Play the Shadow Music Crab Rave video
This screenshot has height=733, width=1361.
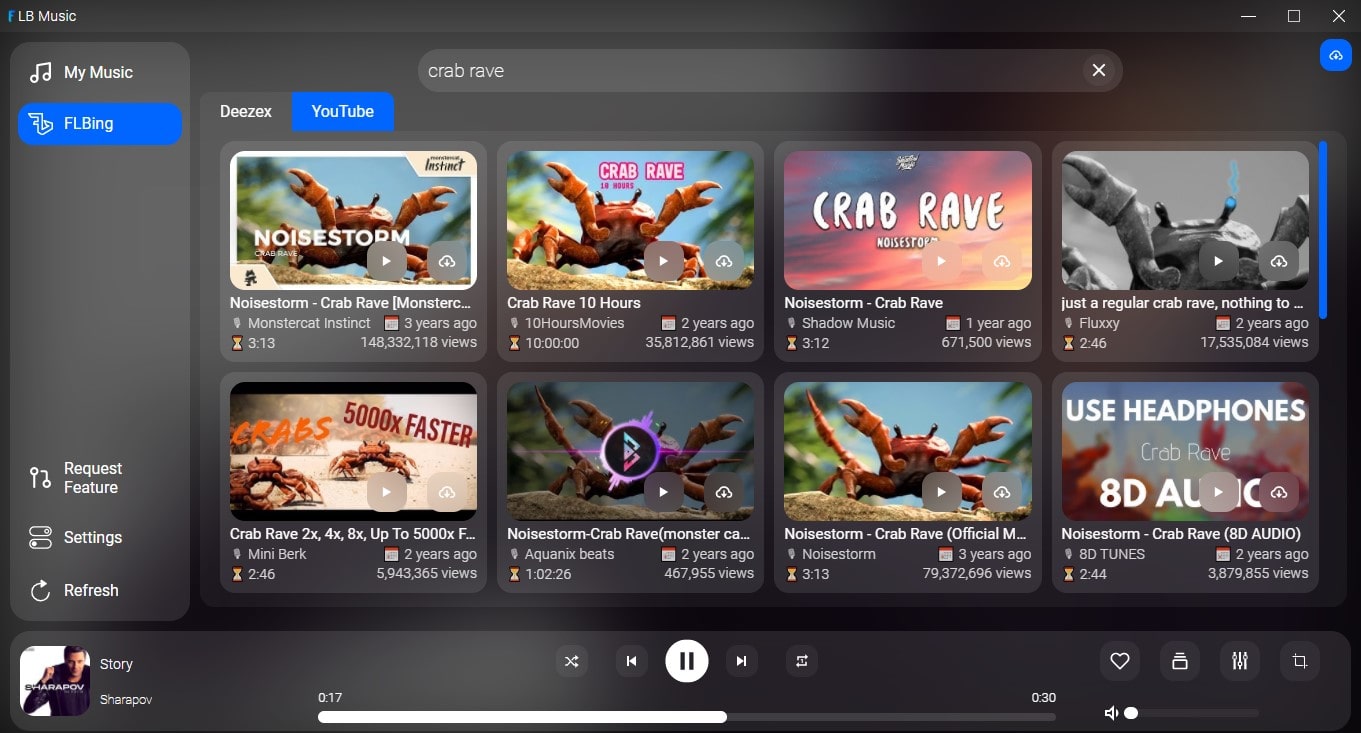tap(940, 261)
